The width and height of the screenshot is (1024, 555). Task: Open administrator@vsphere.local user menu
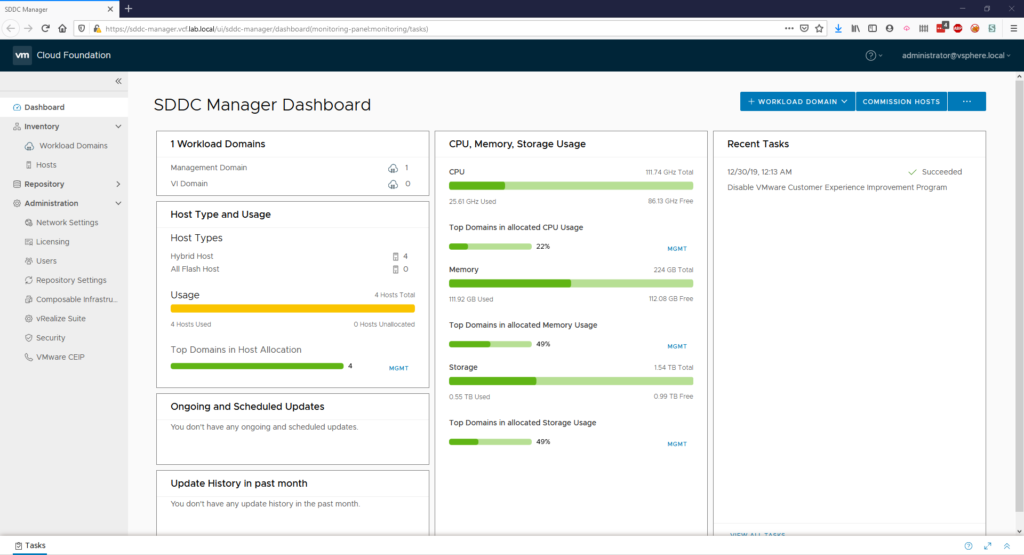coord(956,56)
